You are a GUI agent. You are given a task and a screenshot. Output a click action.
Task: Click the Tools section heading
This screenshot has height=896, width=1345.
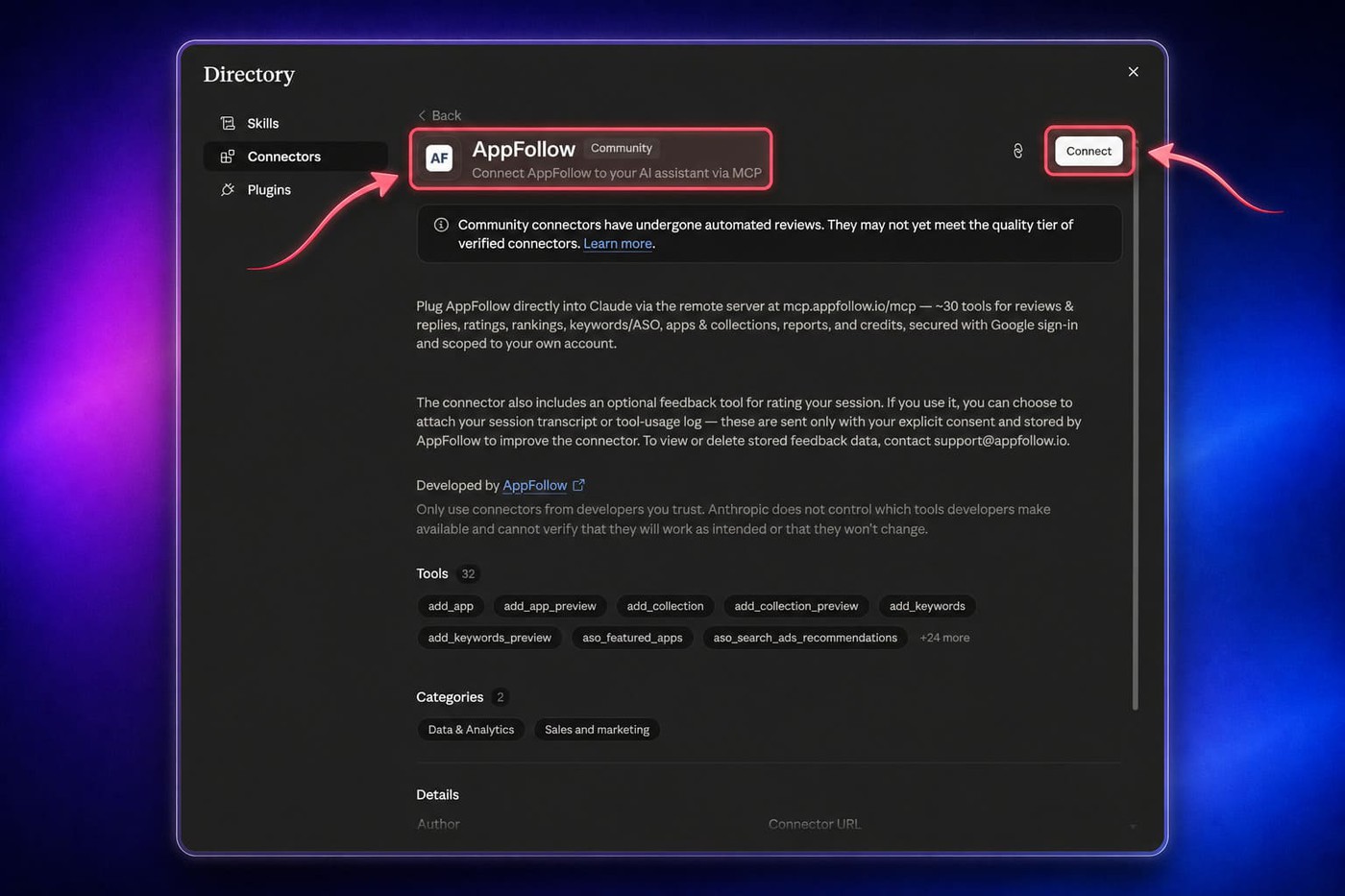pos(432,573)
